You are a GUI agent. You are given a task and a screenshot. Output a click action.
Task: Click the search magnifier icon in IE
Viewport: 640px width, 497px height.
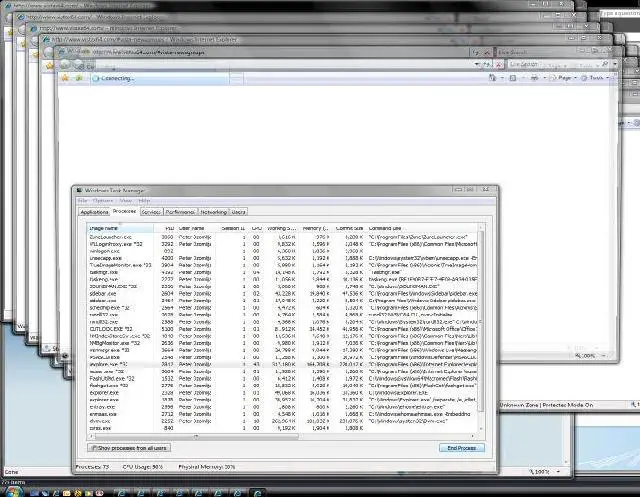tap(605, 64)
